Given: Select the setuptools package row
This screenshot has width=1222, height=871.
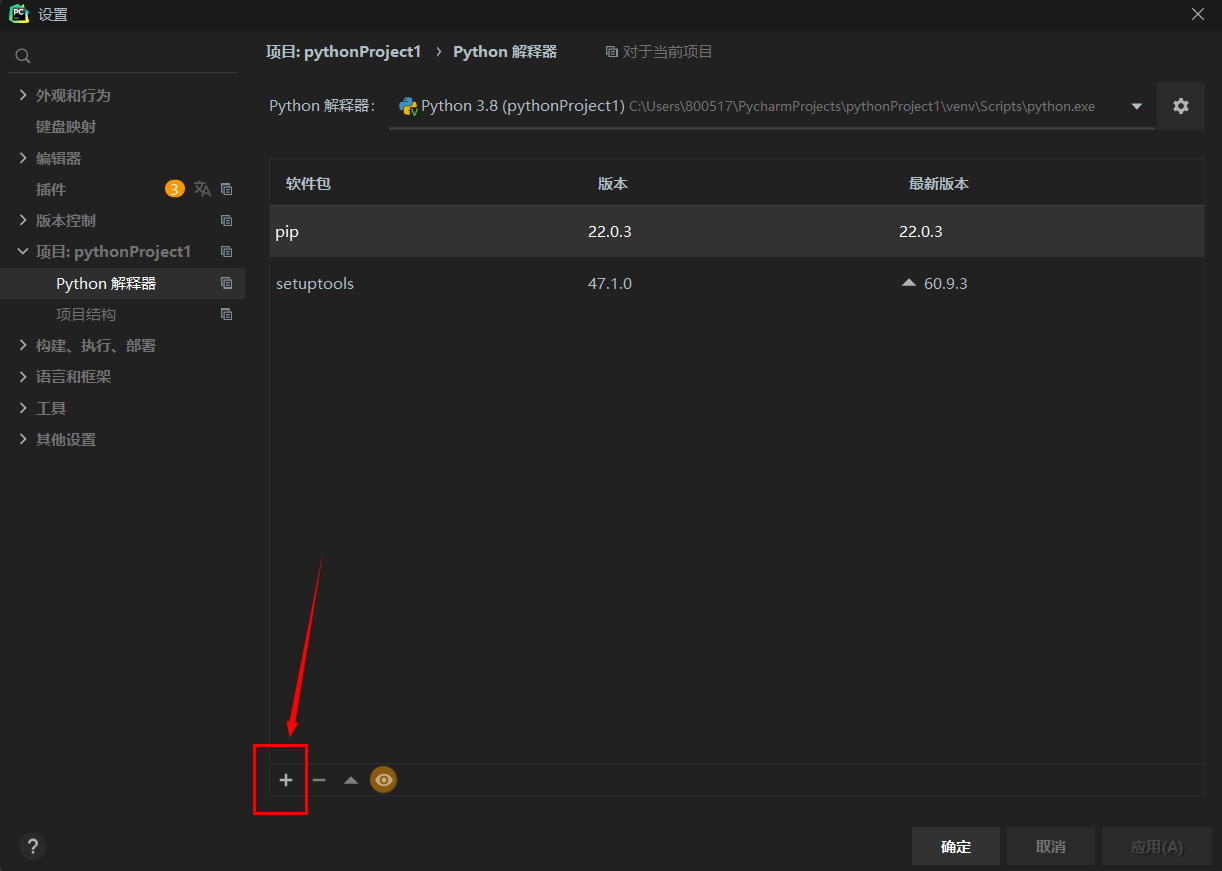Looking at the screenshot, I should (x=737, y=283).
